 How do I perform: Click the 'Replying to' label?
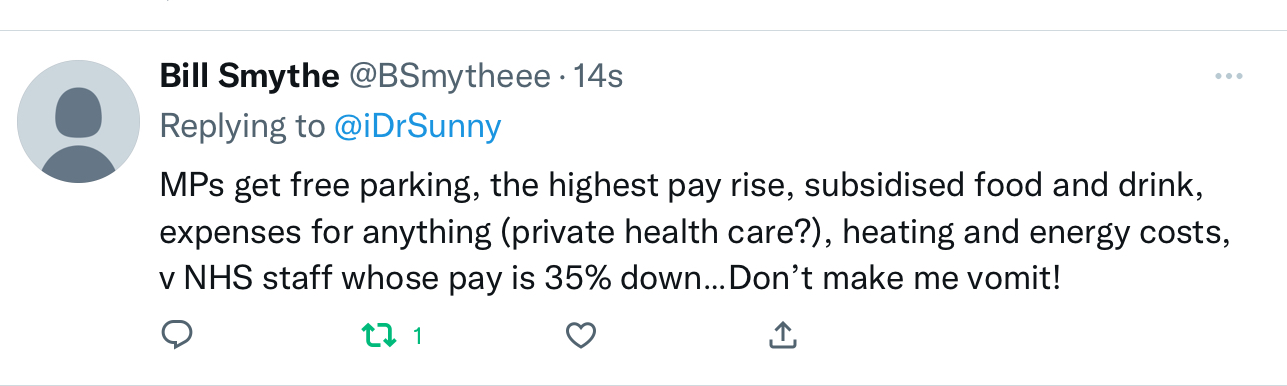(x=242, y=127)
